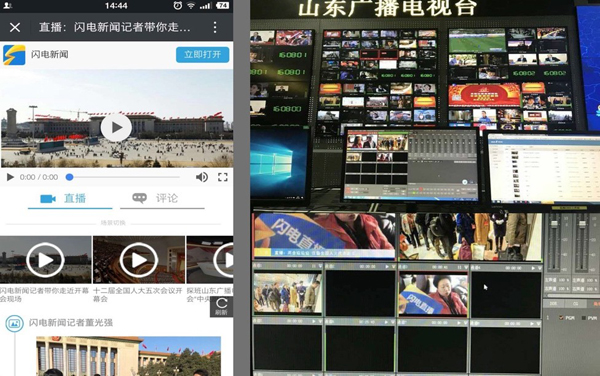
Task: Click the signal strength bars icon
Action: point(206,5)
